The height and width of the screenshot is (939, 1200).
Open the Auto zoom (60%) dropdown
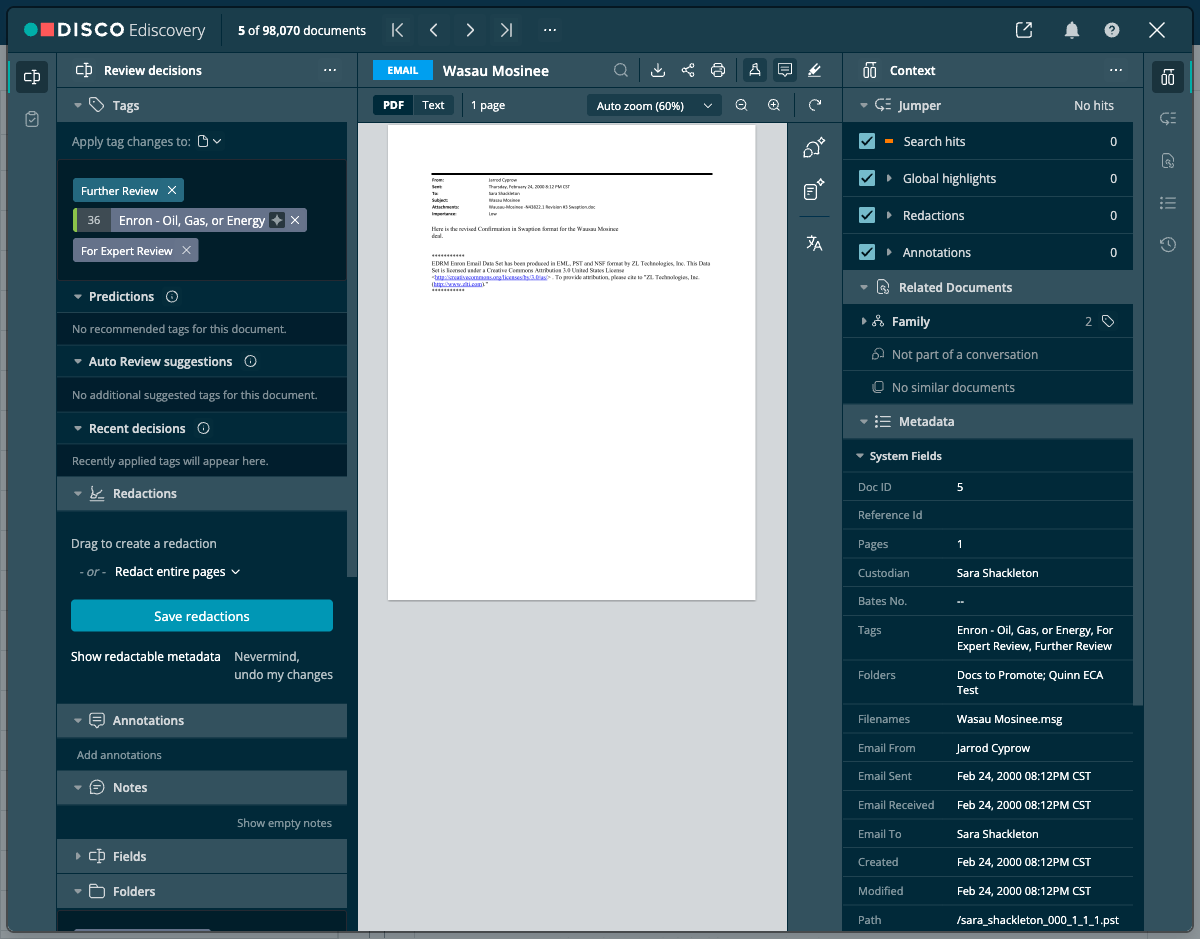click(654, 105)
